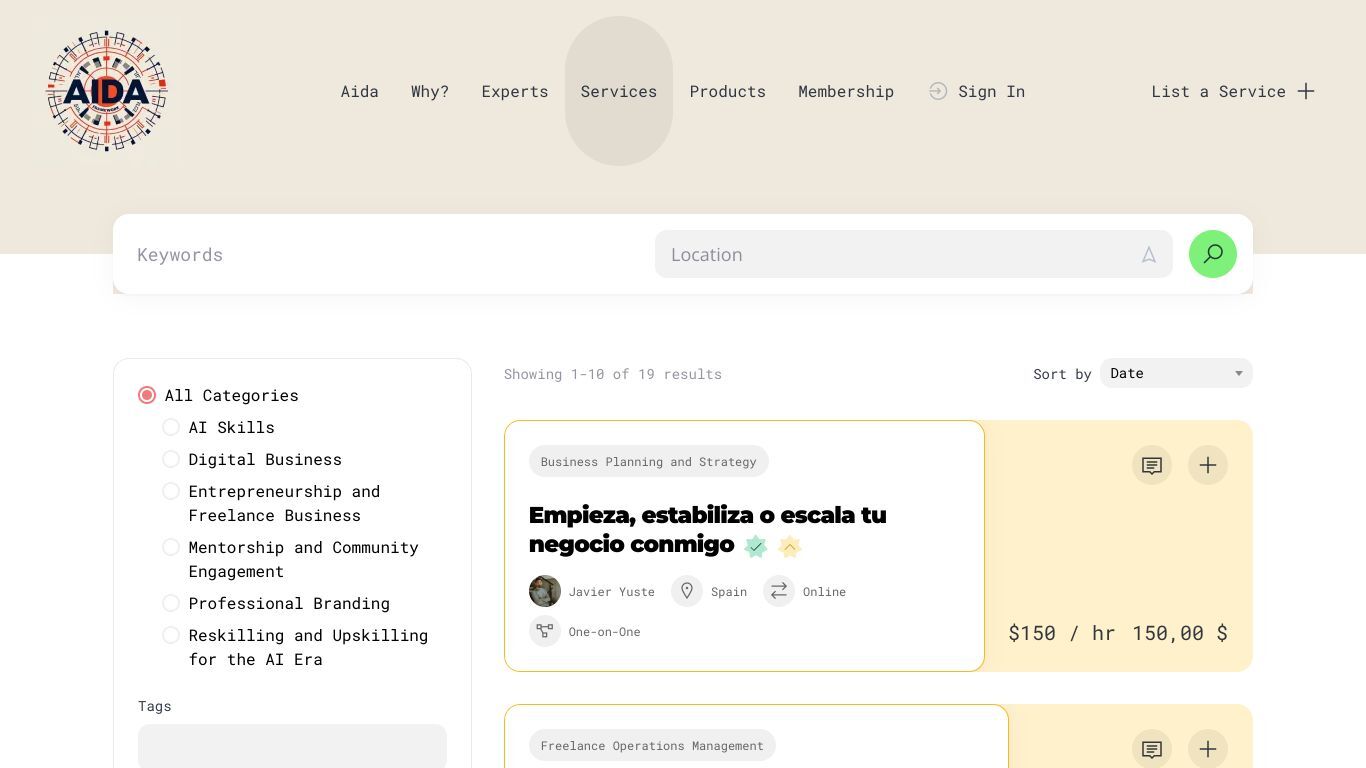Click Business Planning and Strategy tag

[x=649, y=461]
